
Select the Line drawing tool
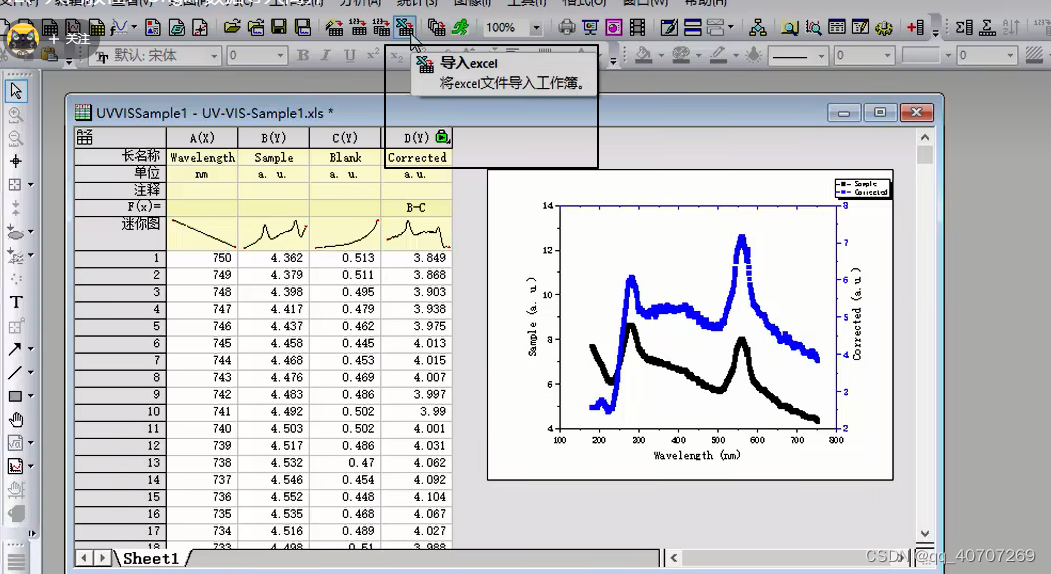coord(14,372)
